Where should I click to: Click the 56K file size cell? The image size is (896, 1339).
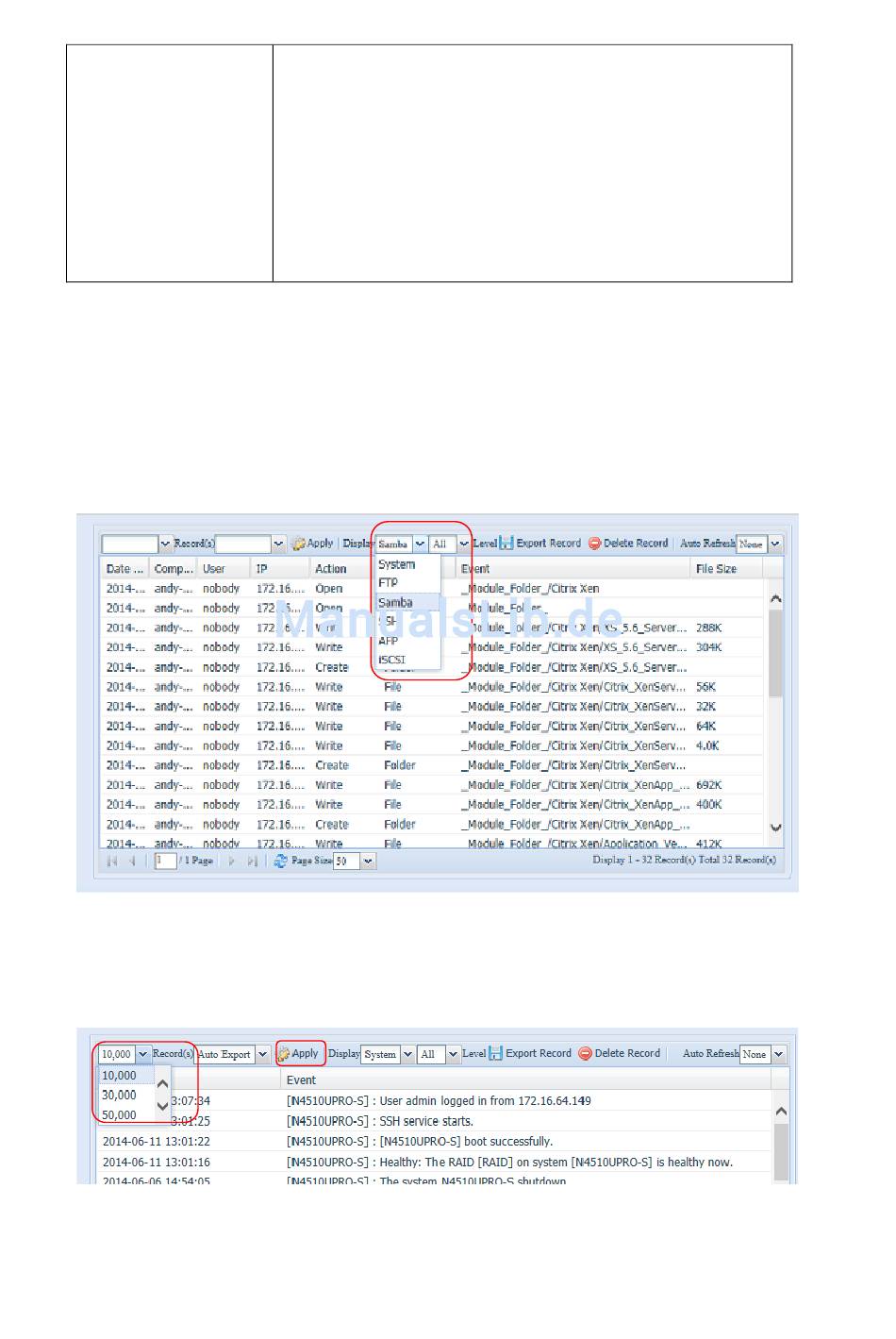click(706, 687)
